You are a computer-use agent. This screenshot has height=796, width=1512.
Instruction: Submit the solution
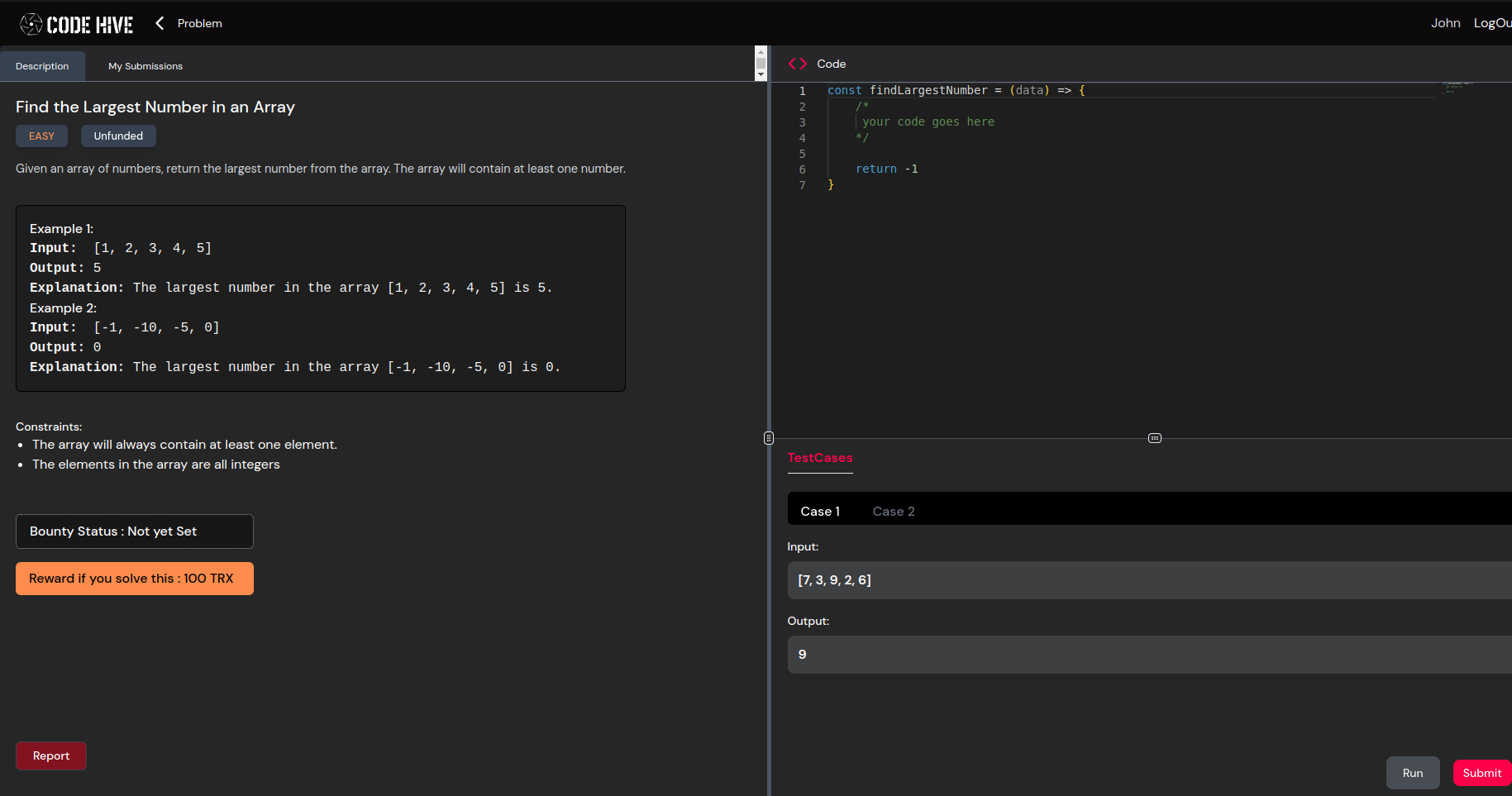coord(1482,773)
